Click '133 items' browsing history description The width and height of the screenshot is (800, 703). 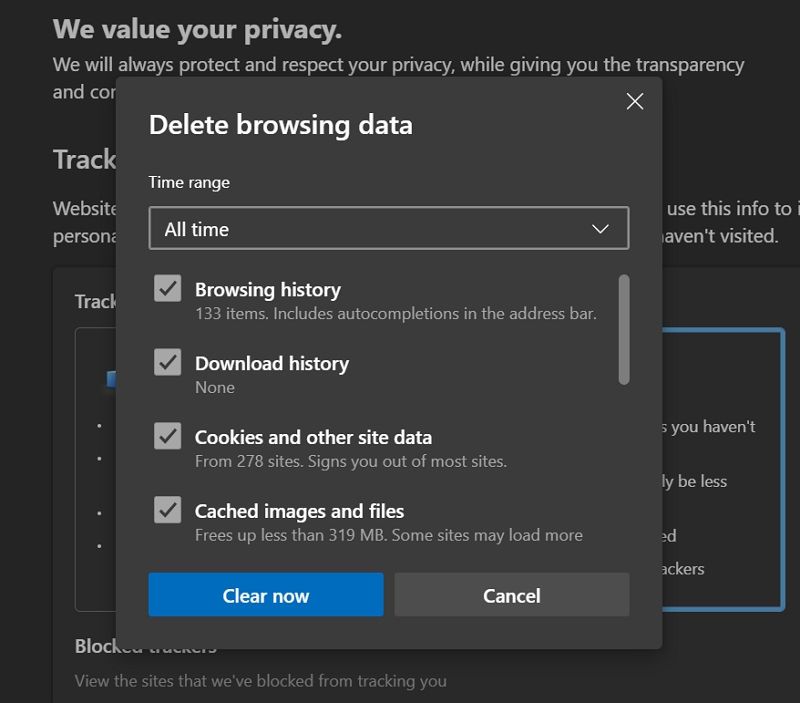[395, 313]
